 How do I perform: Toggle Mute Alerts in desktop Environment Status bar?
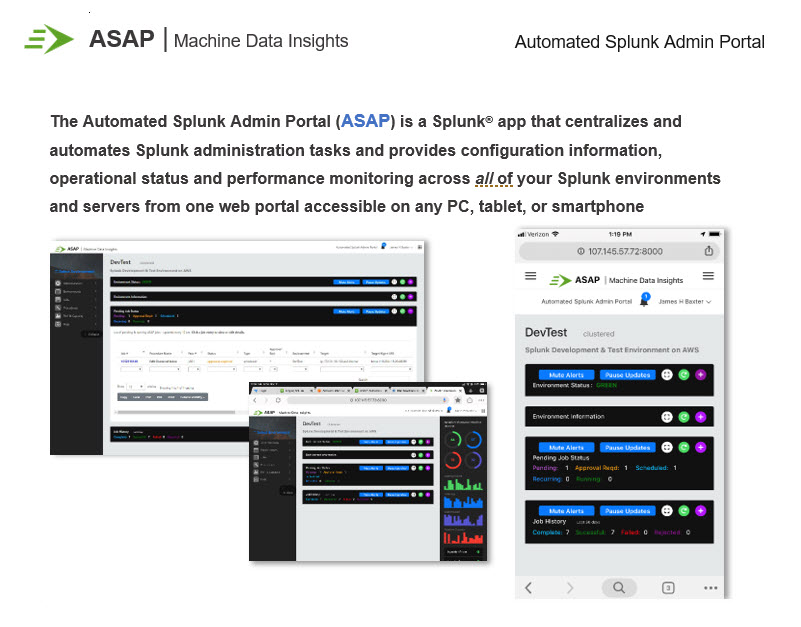point(346,282)
